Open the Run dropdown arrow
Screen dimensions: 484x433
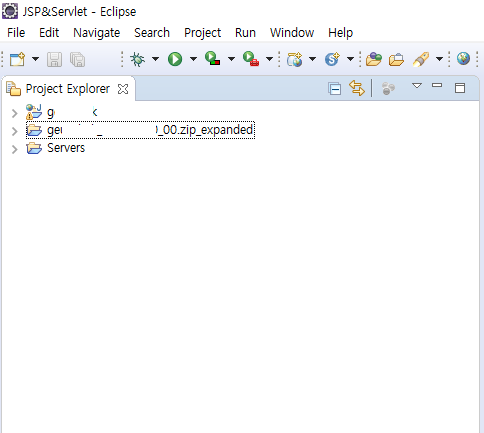coord(193,59)
